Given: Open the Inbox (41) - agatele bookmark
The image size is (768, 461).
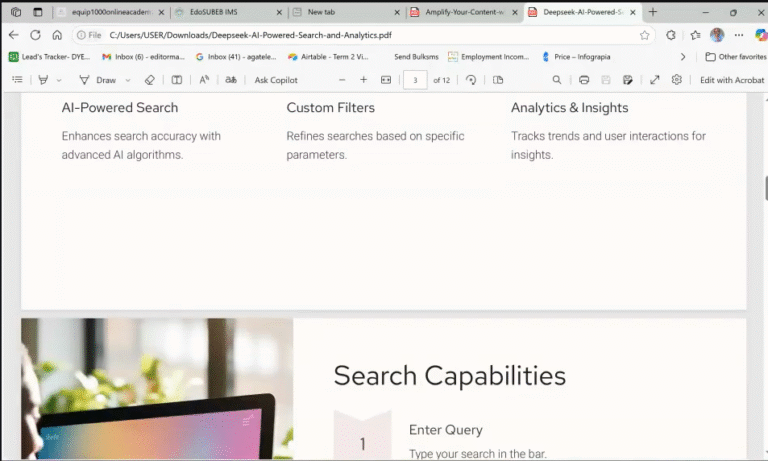Looking at the screenshot, I should tap(236, 57).
